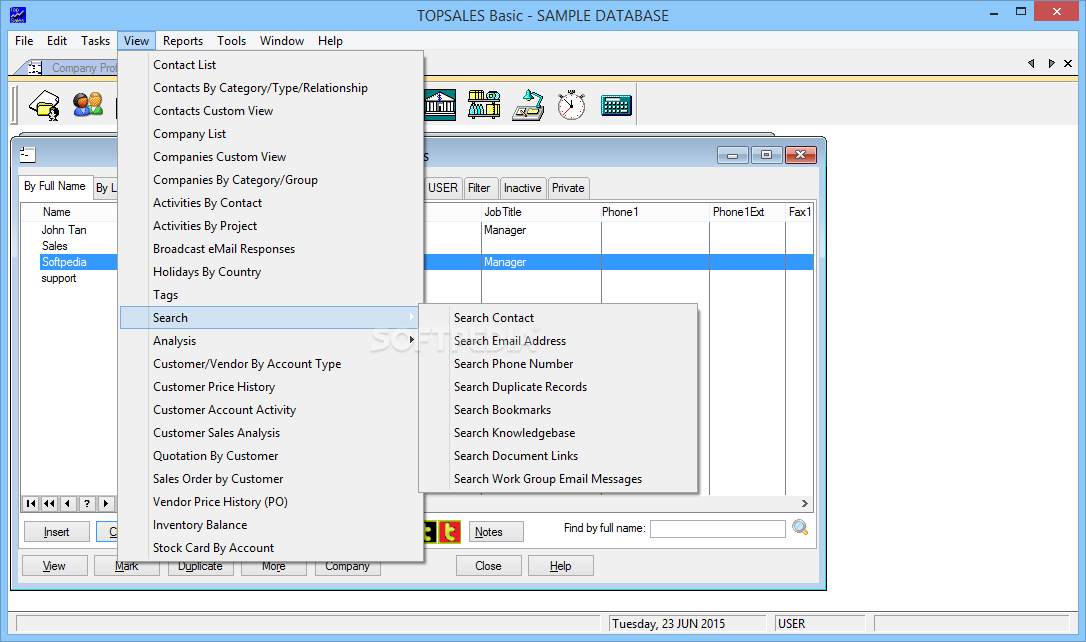This screenshot has height=642, width=1086.
Task: Expand the Search submenu arrow
Action: coord(411,316)
